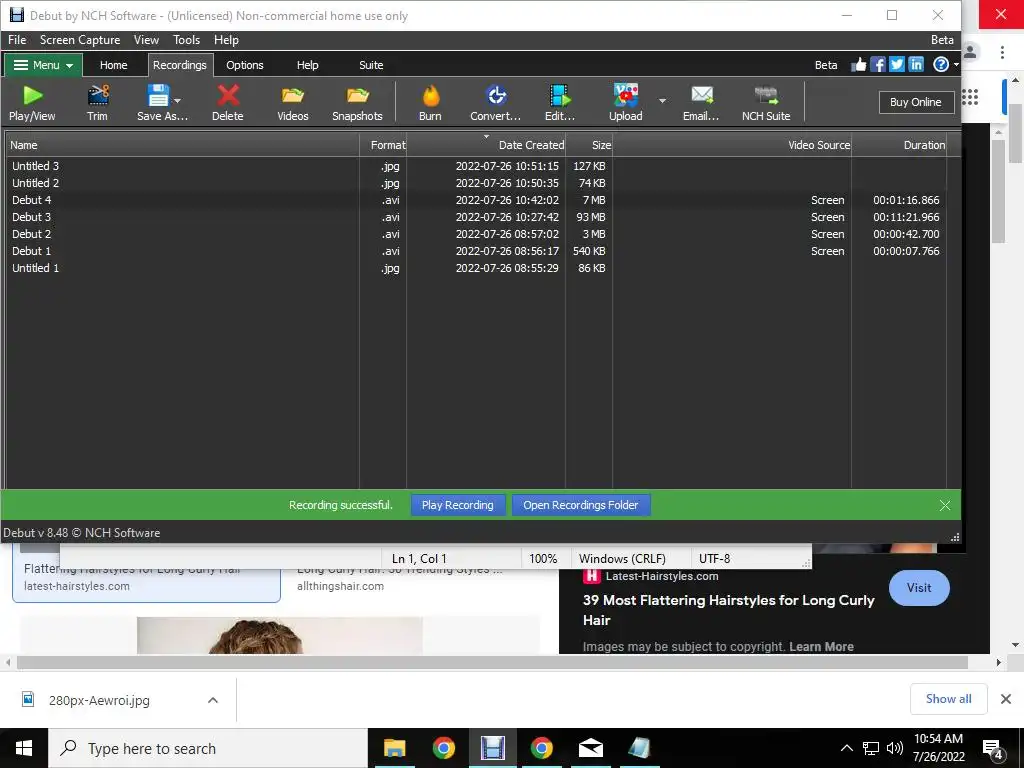The width and height of the screenshot is (1024, 768).
Task: Select the Debut 4 recording row
Action: (475, 200)
